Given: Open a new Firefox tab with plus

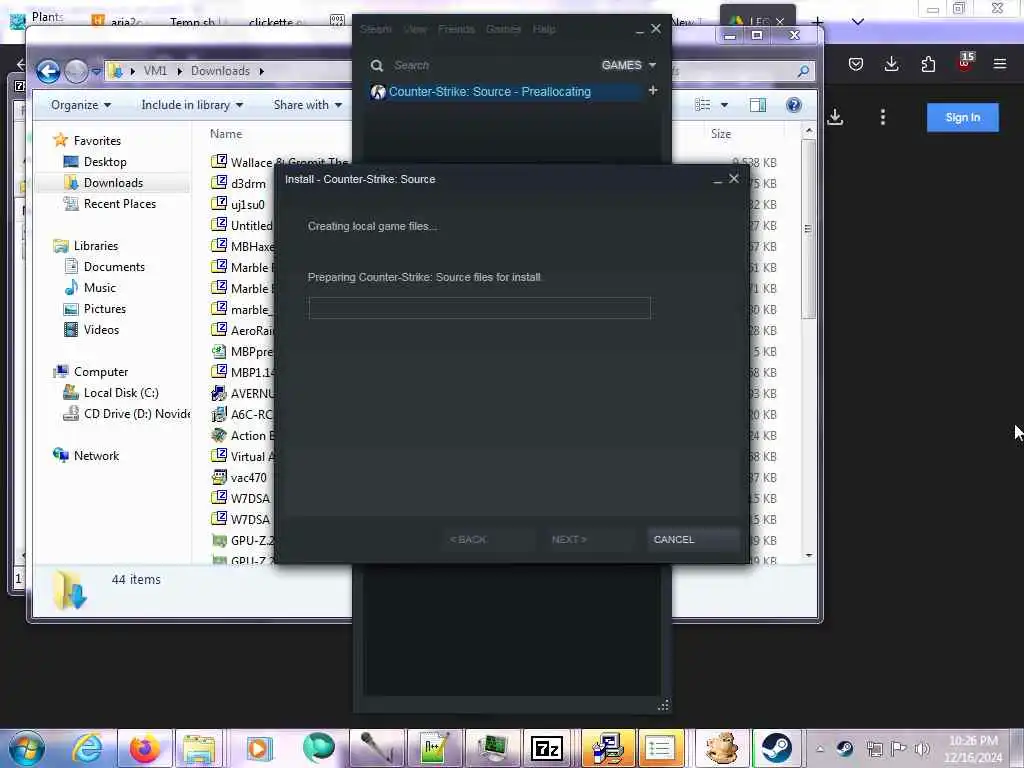Looking at the screenshot, I should 816,22.
